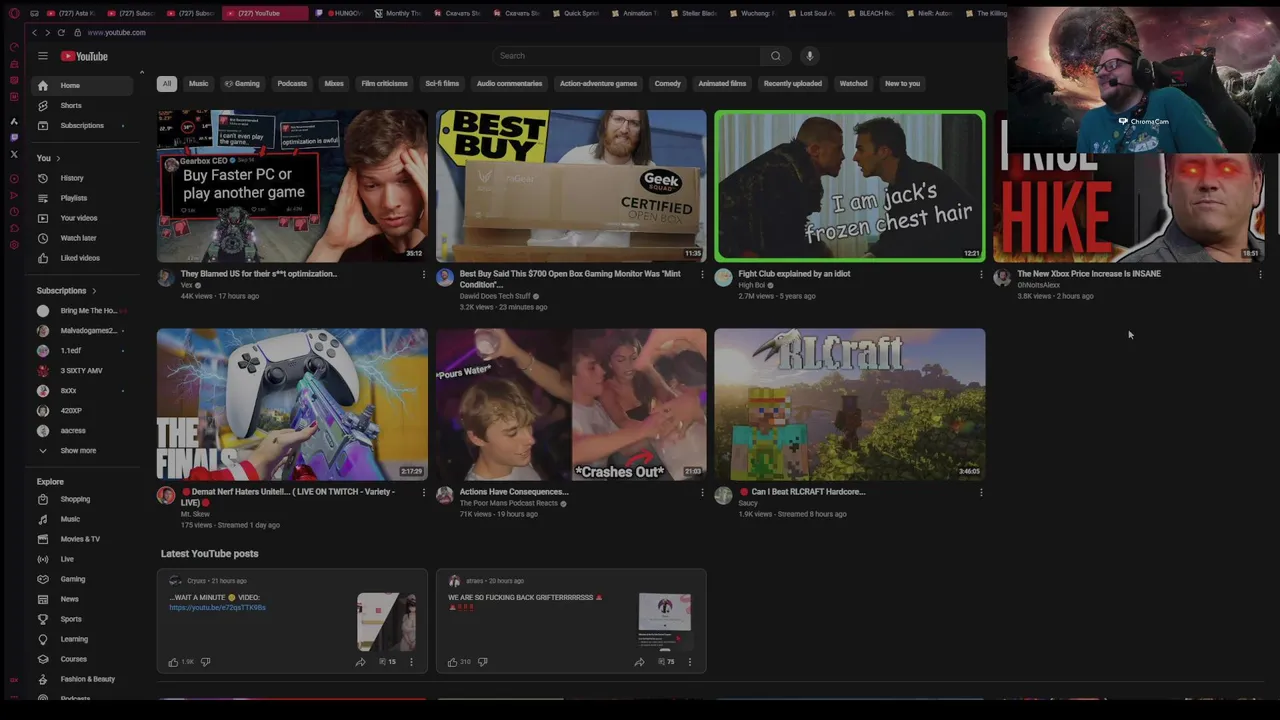Click the search magnifier button
The image size is (1280, 720).
(x=775, y=56)
